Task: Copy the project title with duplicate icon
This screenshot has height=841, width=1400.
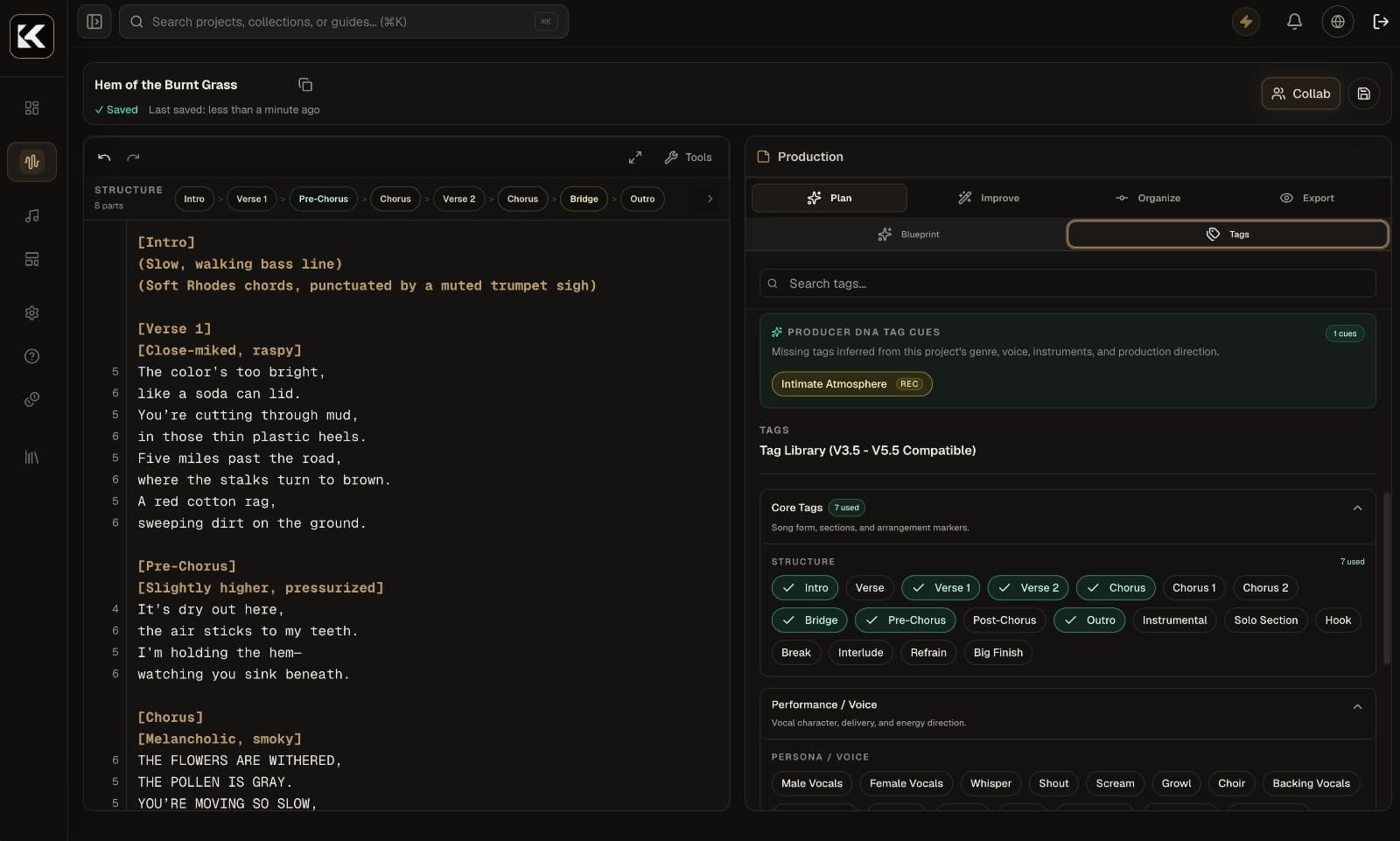Action: click(x=305, y=85)
